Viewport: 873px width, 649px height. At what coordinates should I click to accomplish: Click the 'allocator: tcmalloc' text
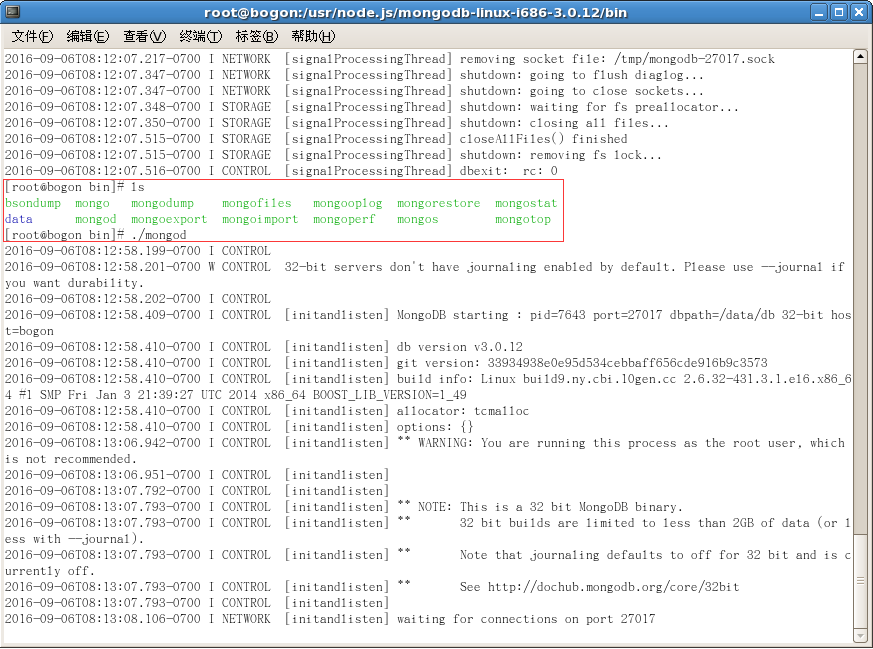(463, 411)
